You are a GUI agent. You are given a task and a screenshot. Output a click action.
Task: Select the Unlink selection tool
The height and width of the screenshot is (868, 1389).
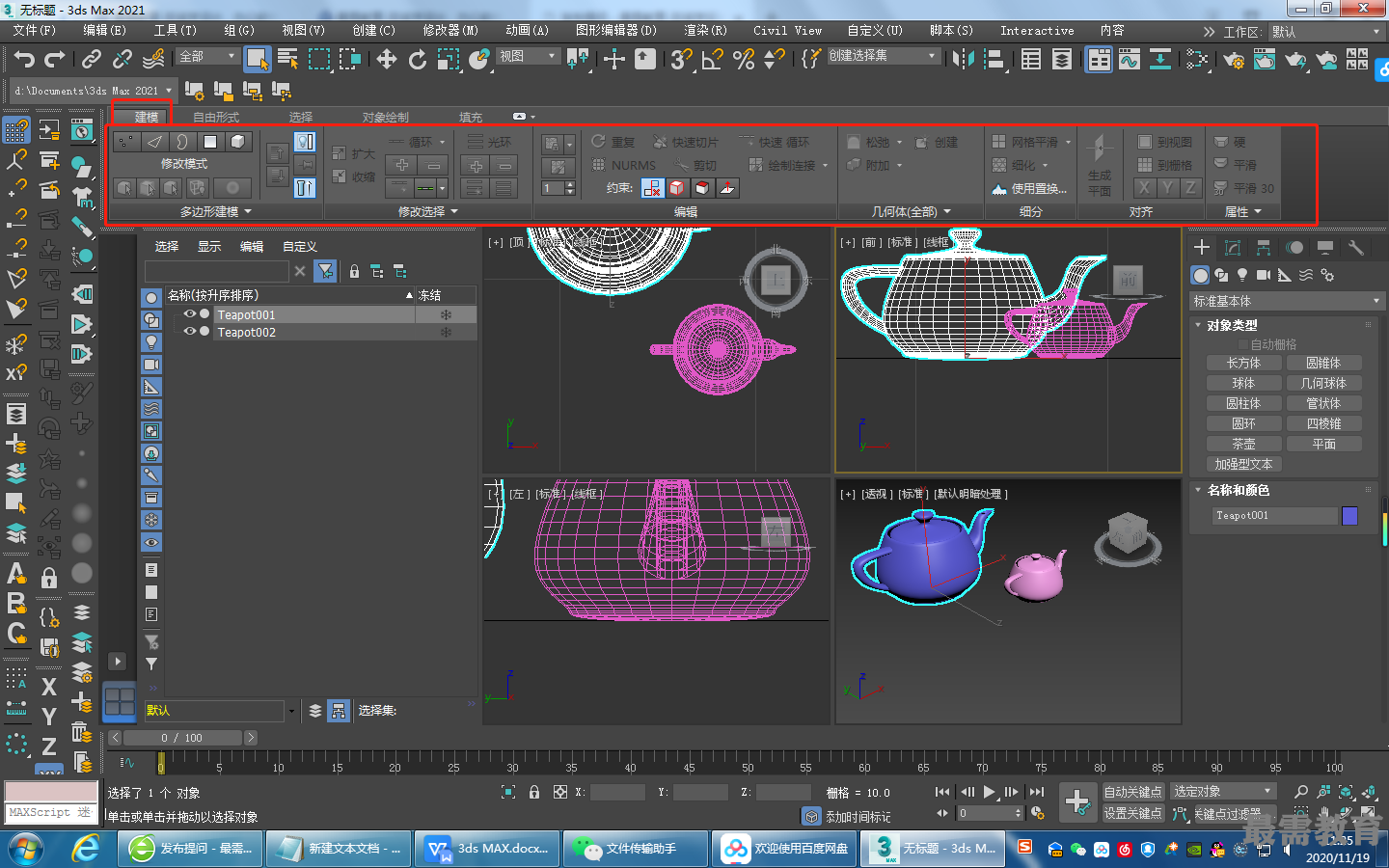tap(122, 60)
